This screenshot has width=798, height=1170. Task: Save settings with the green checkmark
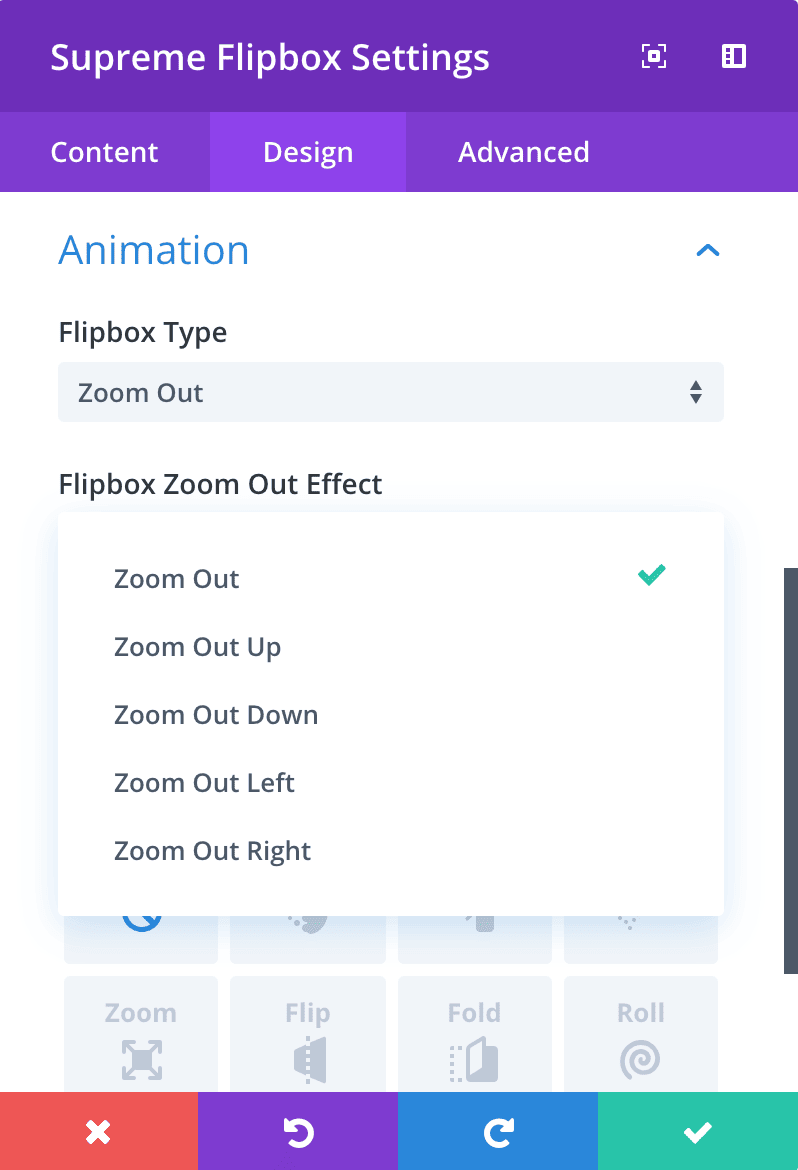click(698, 1131)
